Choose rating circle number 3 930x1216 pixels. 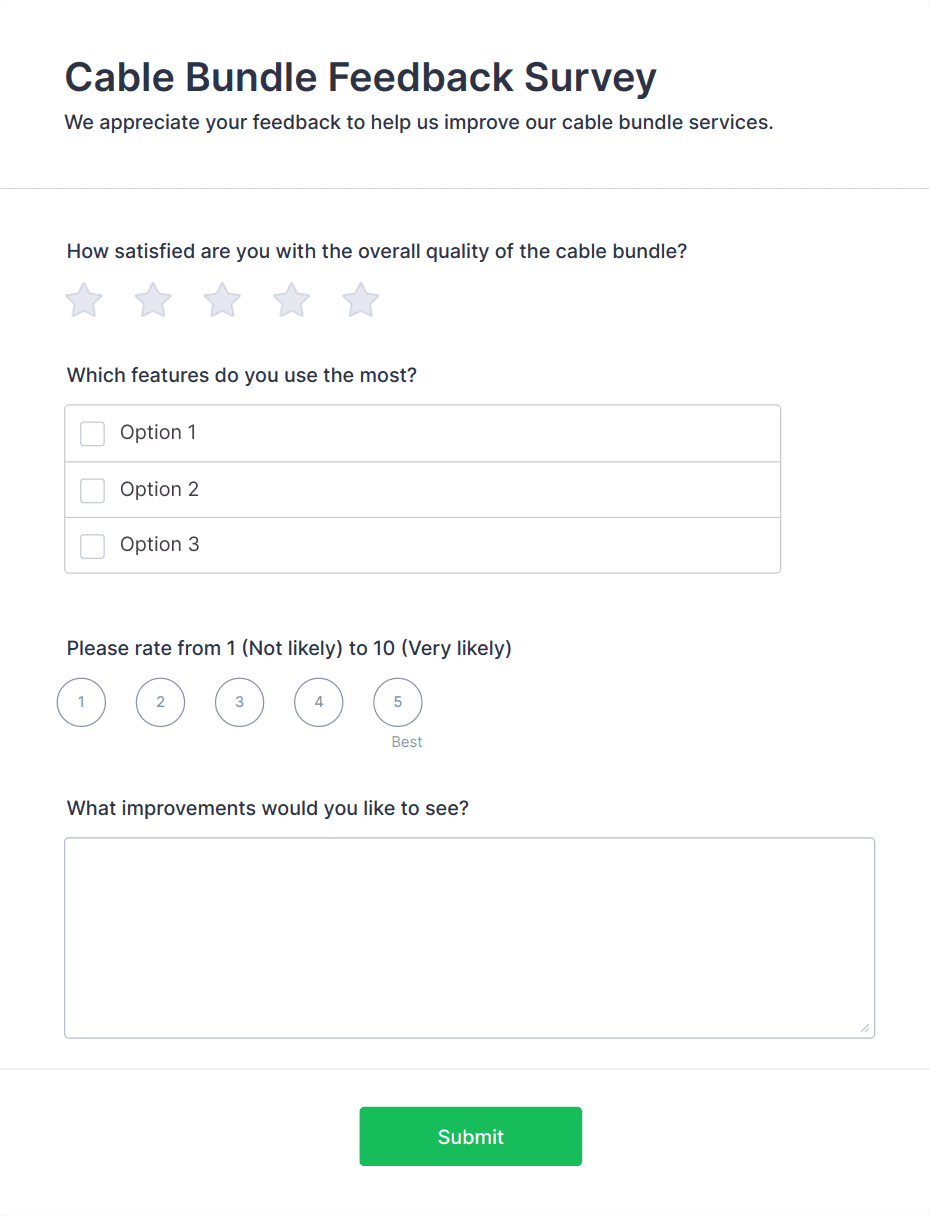pyautogui.click(x=239, y=702)
